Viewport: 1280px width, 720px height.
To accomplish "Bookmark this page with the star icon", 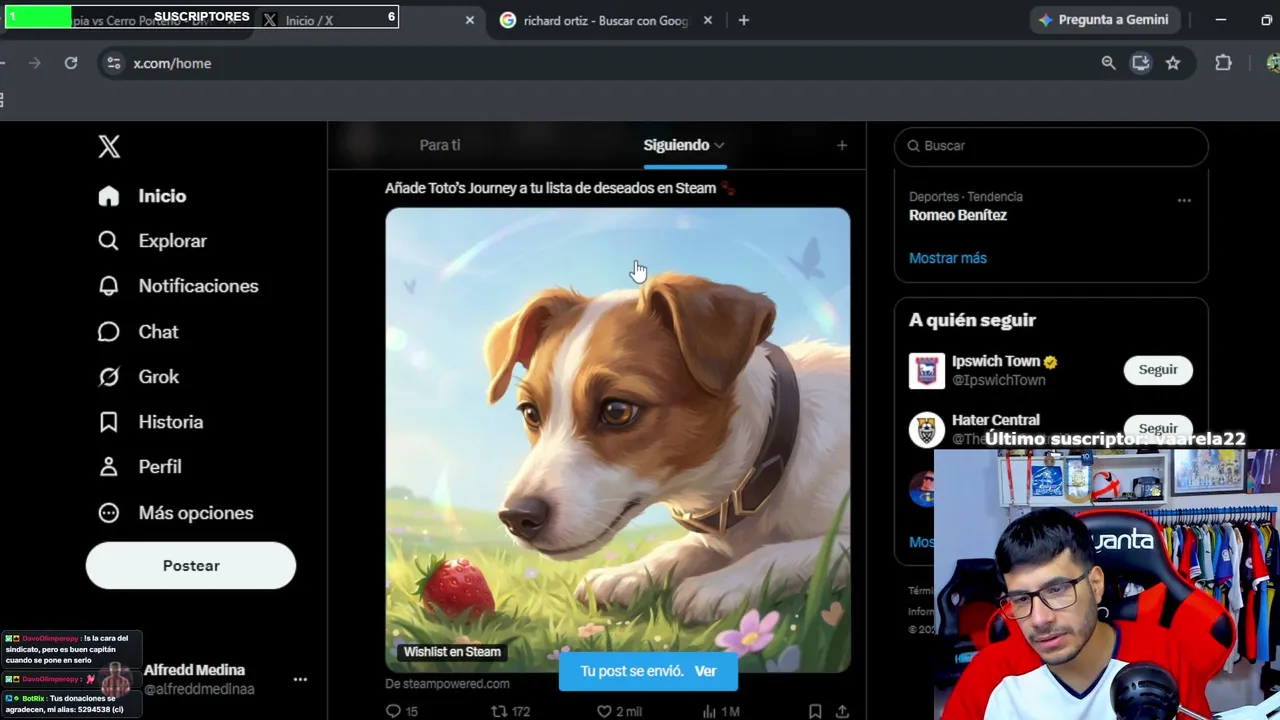I will [x=1173, y=63].
